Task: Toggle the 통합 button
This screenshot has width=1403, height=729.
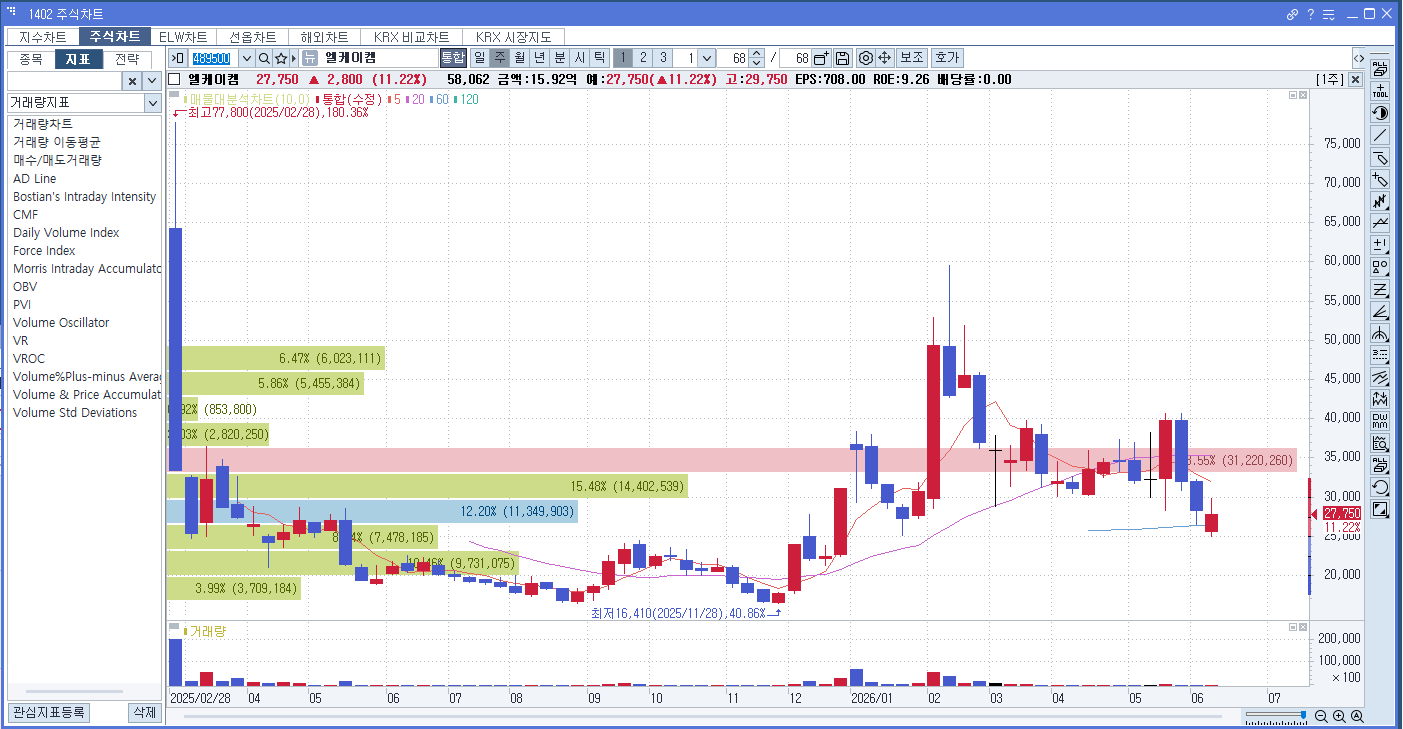Action: tap(453, 58)
